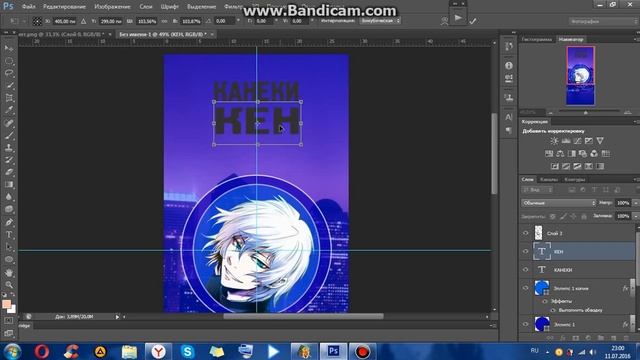640x360 pixels.
Task: Open the interpolation dropdown Бикубическая
Action: (380, 20)
